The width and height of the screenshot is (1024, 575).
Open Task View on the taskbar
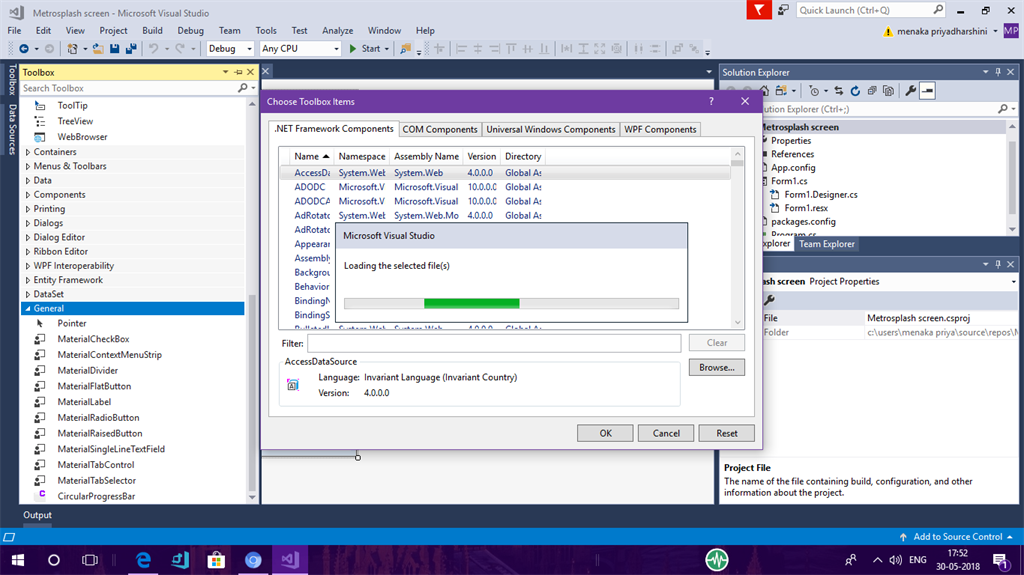pyautogui.click(x=89, y=560)
